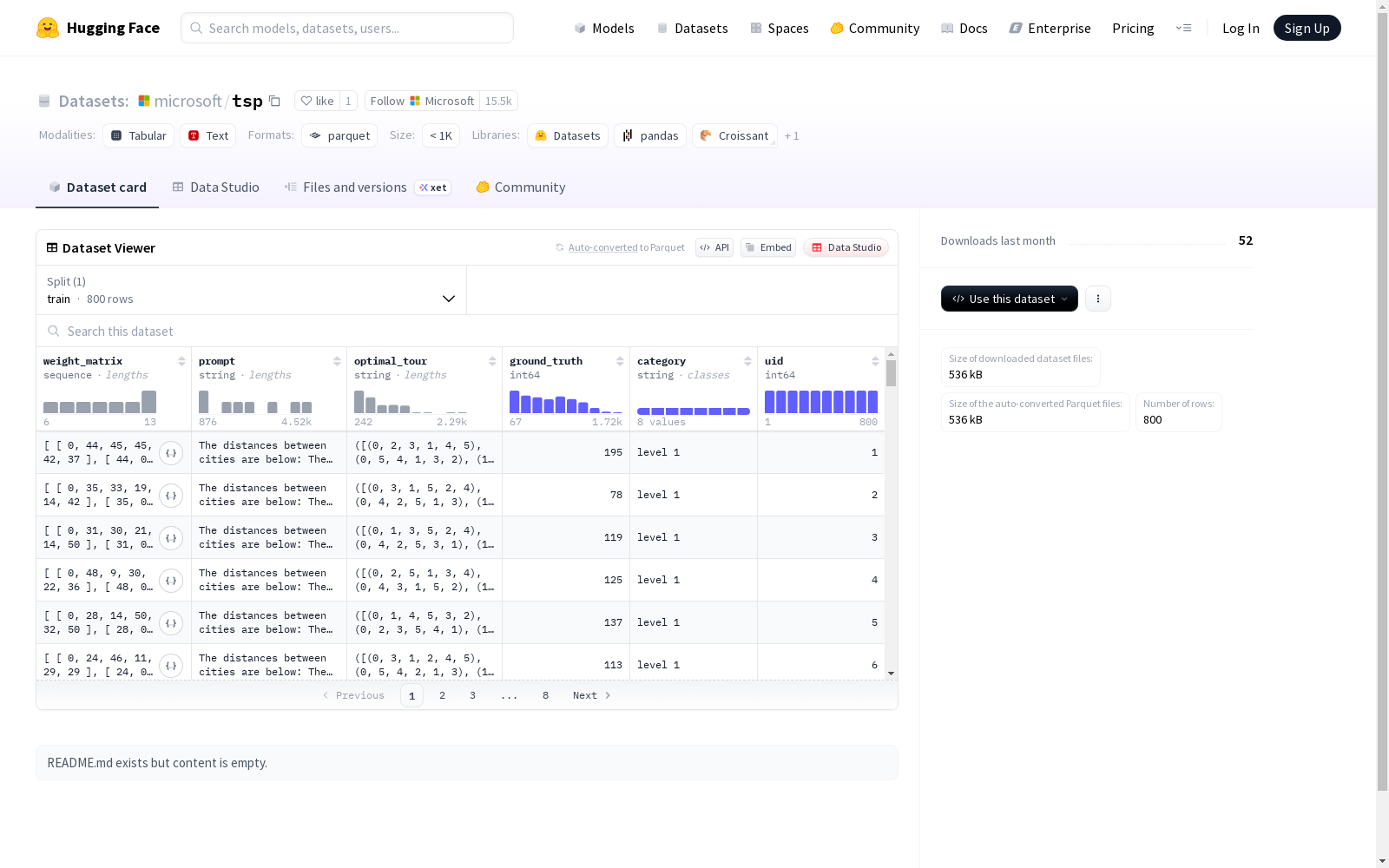Select the ground_truth cell 195

coord(566,453)
